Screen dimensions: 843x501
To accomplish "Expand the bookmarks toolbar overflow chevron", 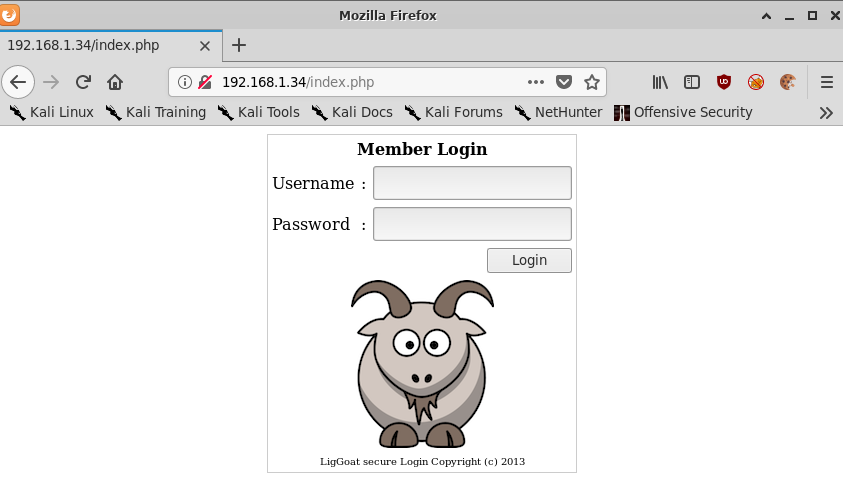I will click(826, 112).
